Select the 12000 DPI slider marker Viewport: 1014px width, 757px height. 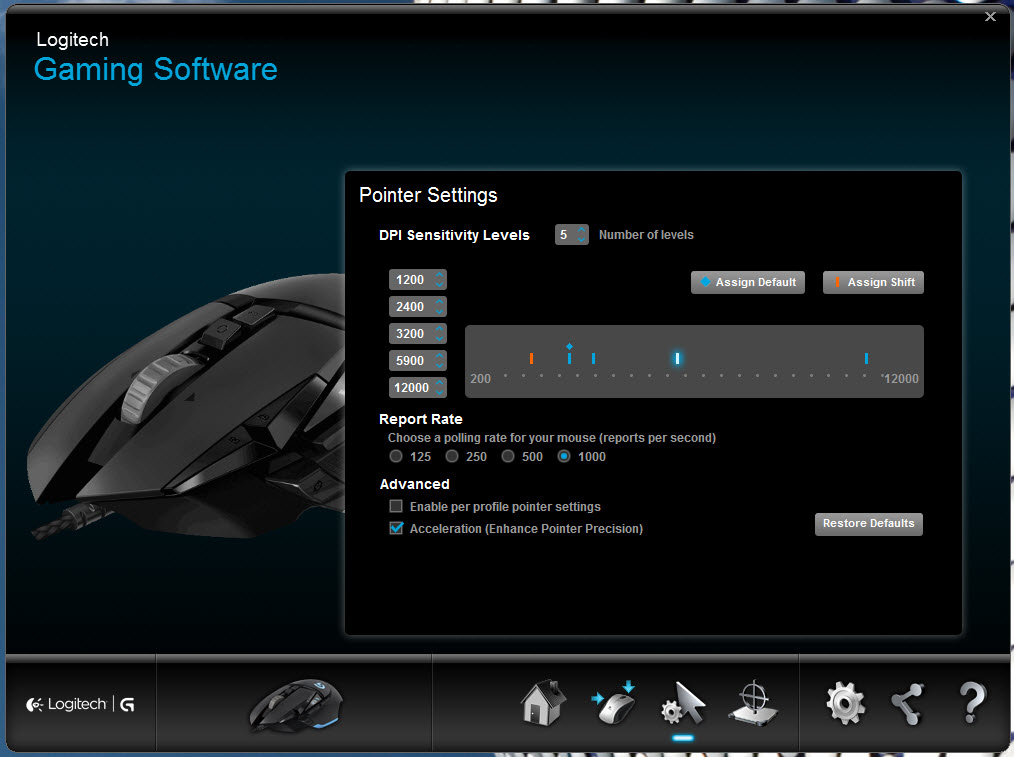[866, 358]
